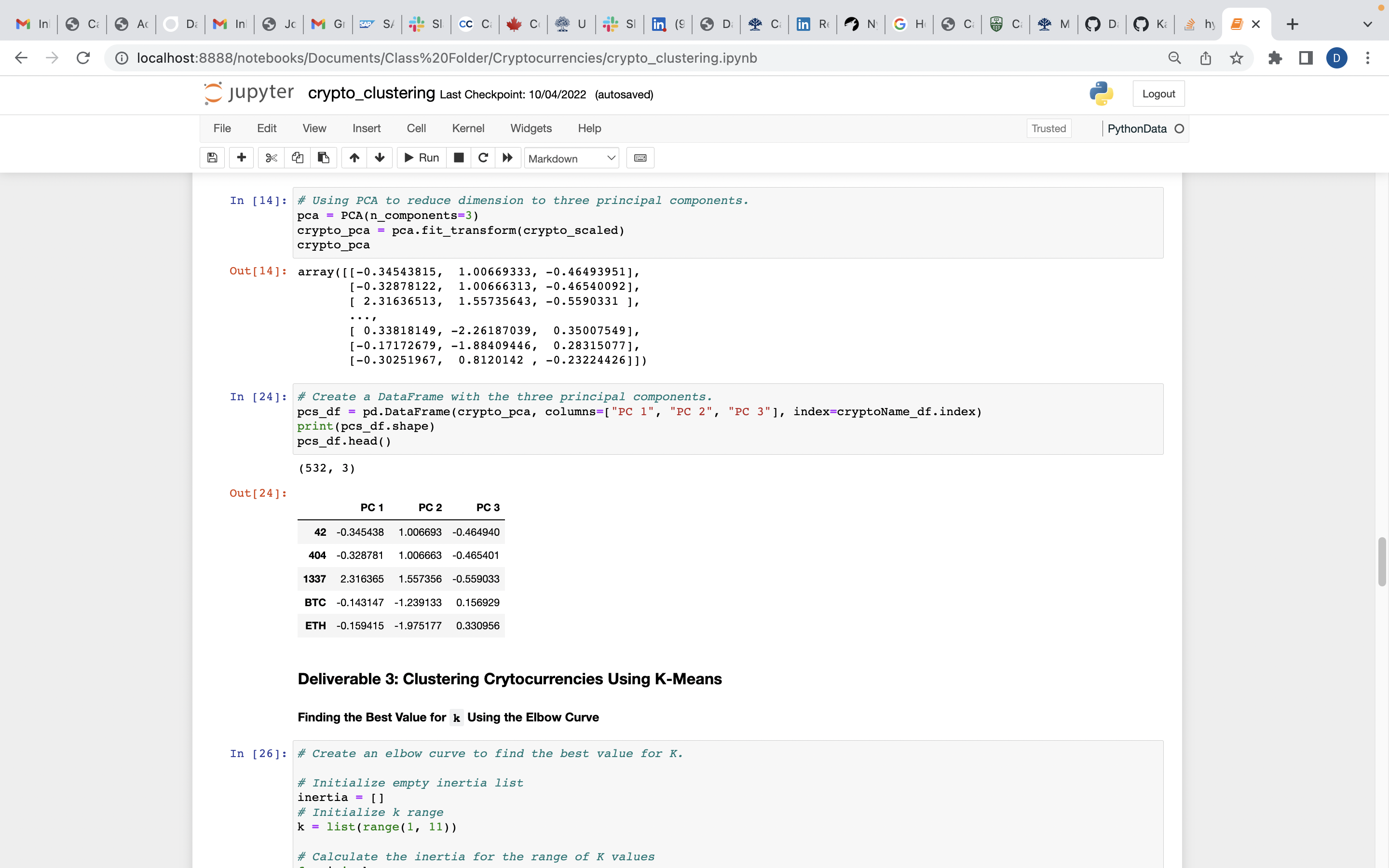Open the command palette keyboard icon
This screenshot has width=1389, height=868.
pyautogui.click(x=640, y=157)
